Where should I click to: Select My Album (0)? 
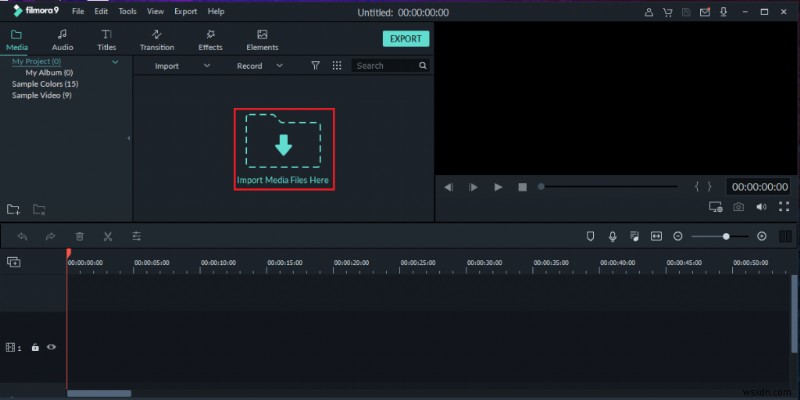[49, 72]
